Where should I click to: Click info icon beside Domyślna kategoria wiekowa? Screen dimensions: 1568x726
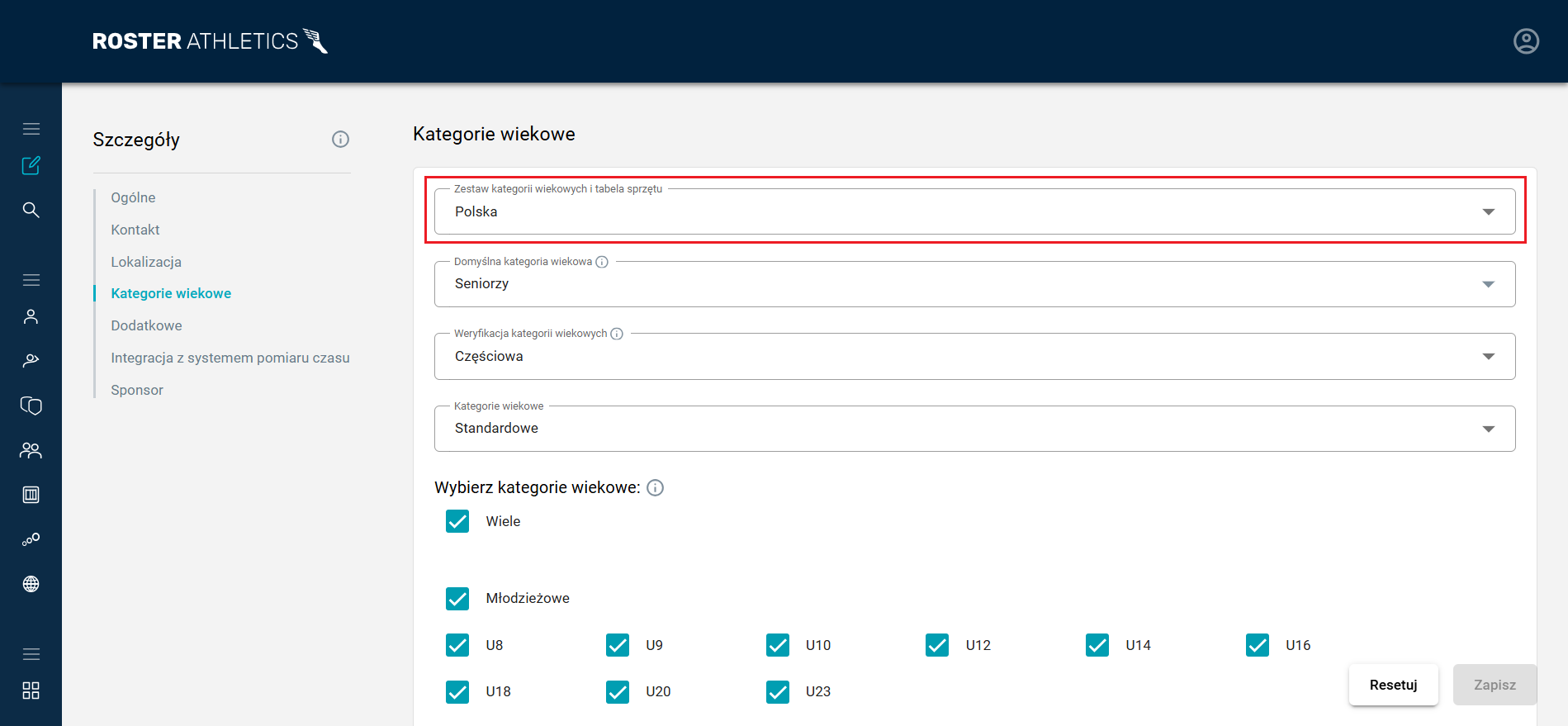click(602, 262)
